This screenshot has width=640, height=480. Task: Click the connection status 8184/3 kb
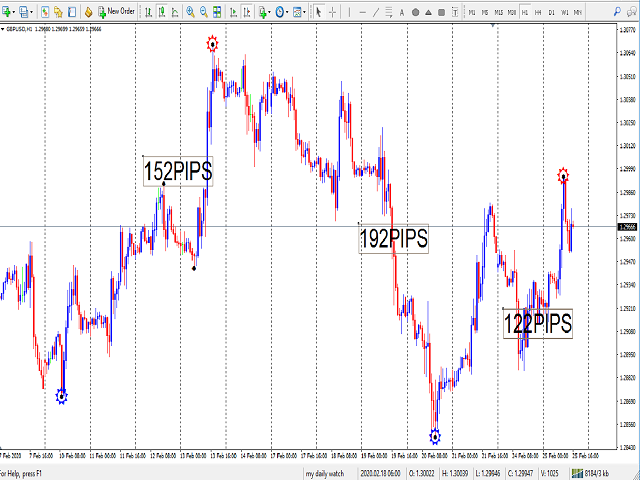(x=591, y=473)
